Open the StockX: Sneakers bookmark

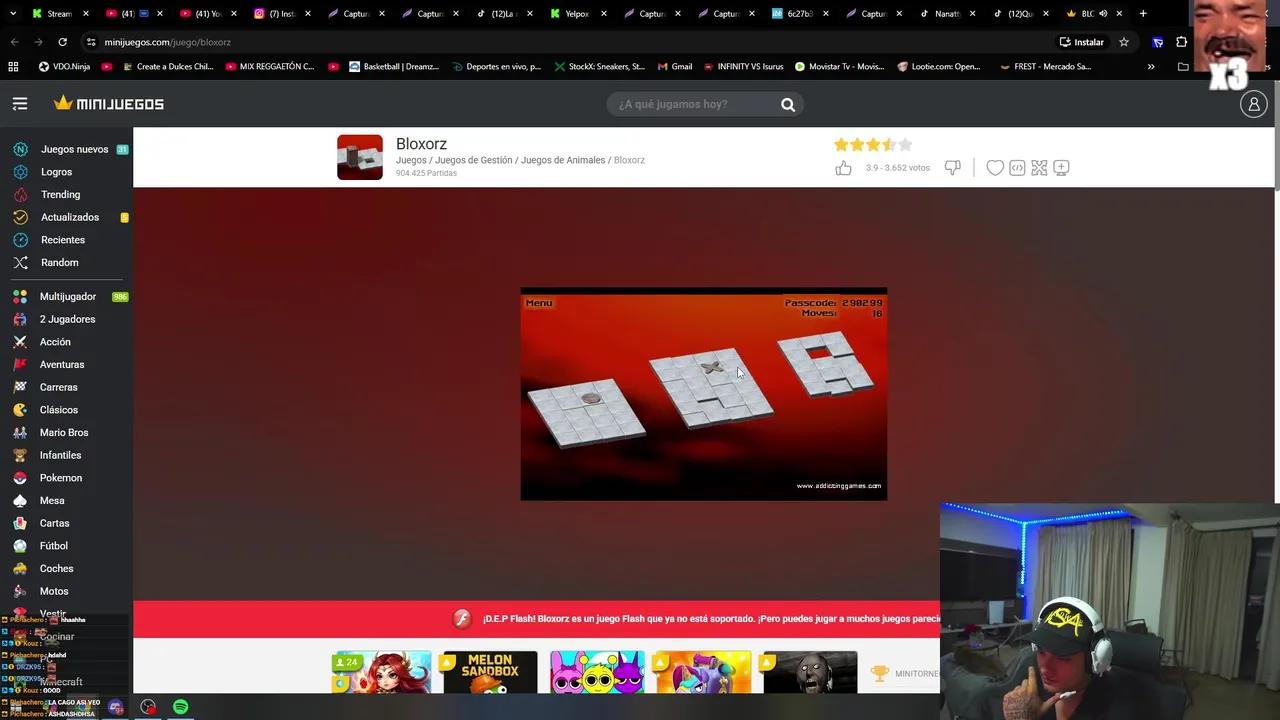pos(599,67)
